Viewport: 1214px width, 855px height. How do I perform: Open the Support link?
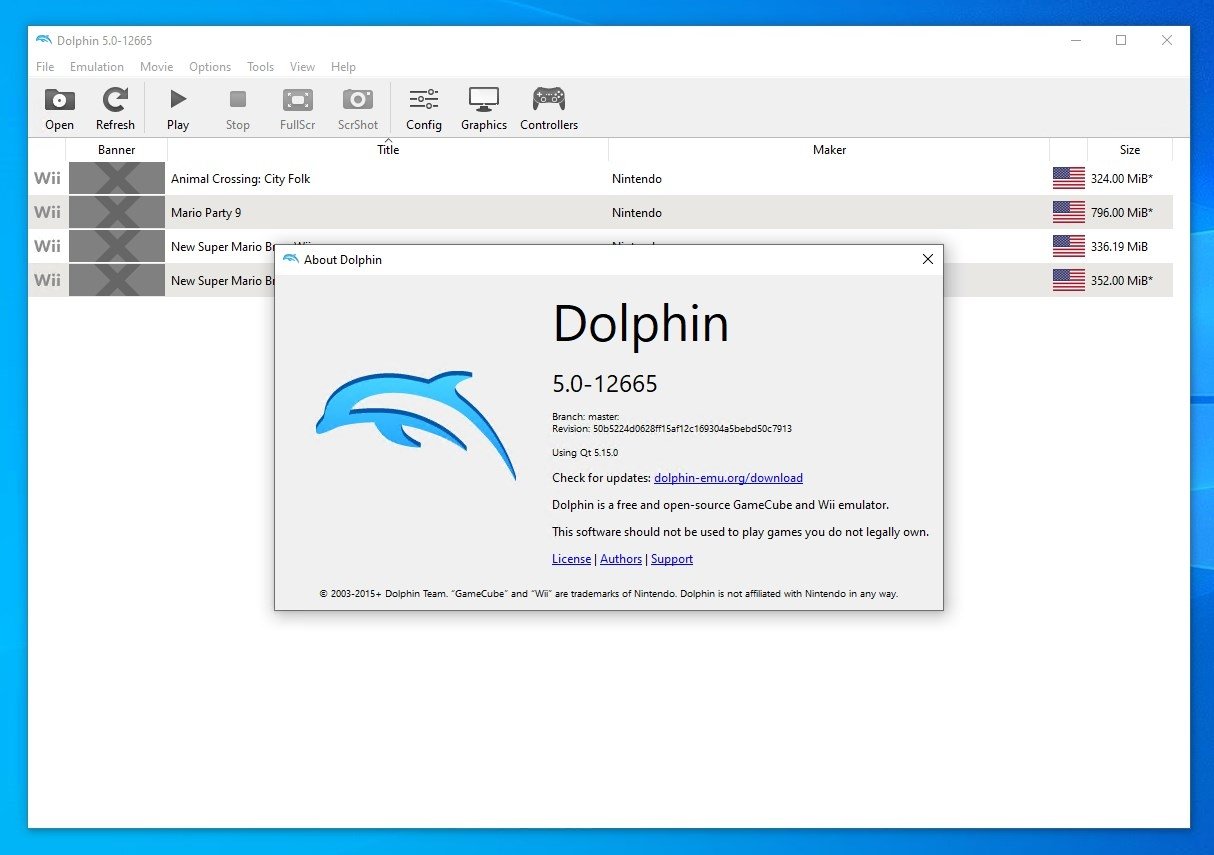click(672, 559)
